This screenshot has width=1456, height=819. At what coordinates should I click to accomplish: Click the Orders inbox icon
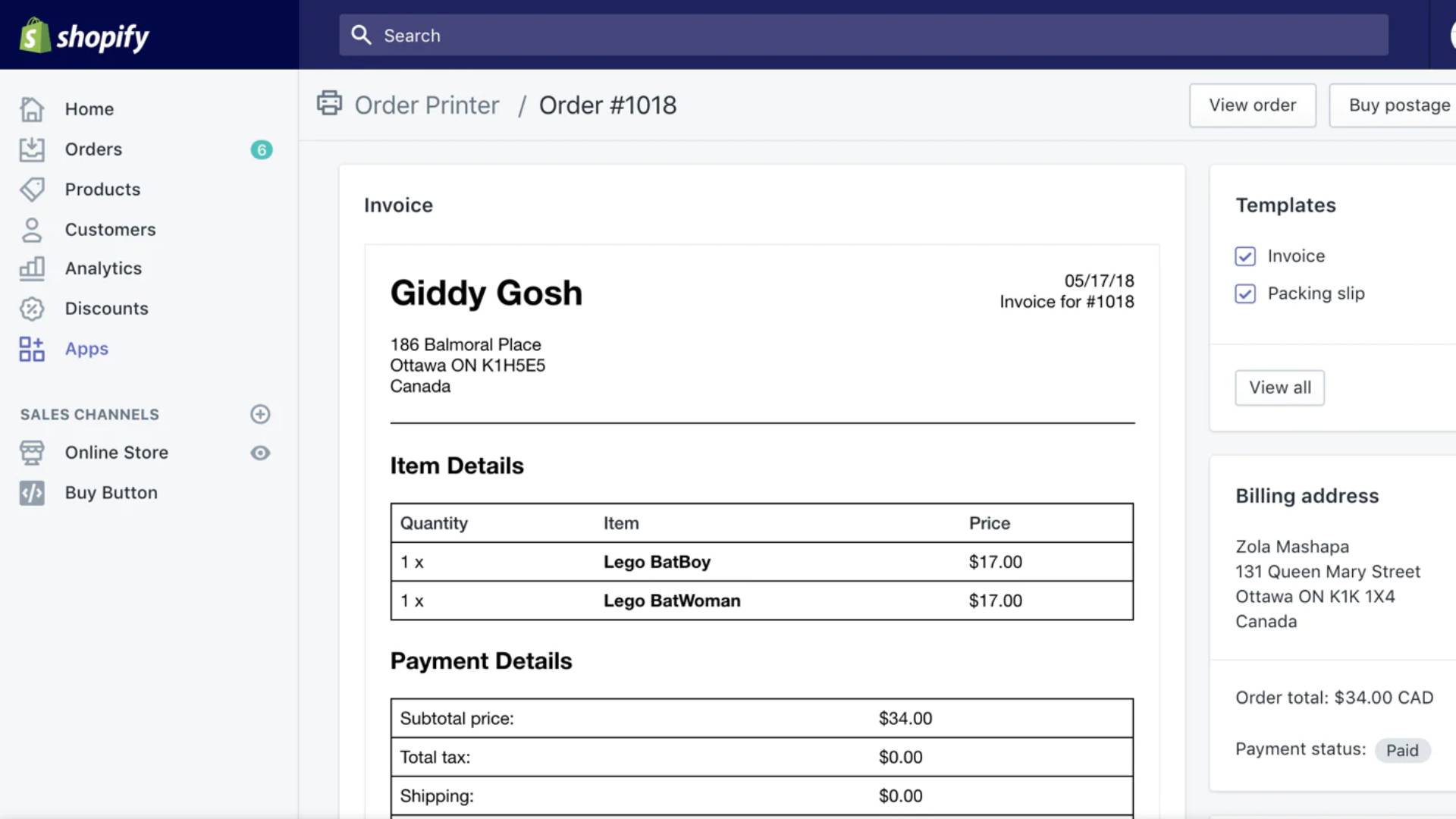32,149
